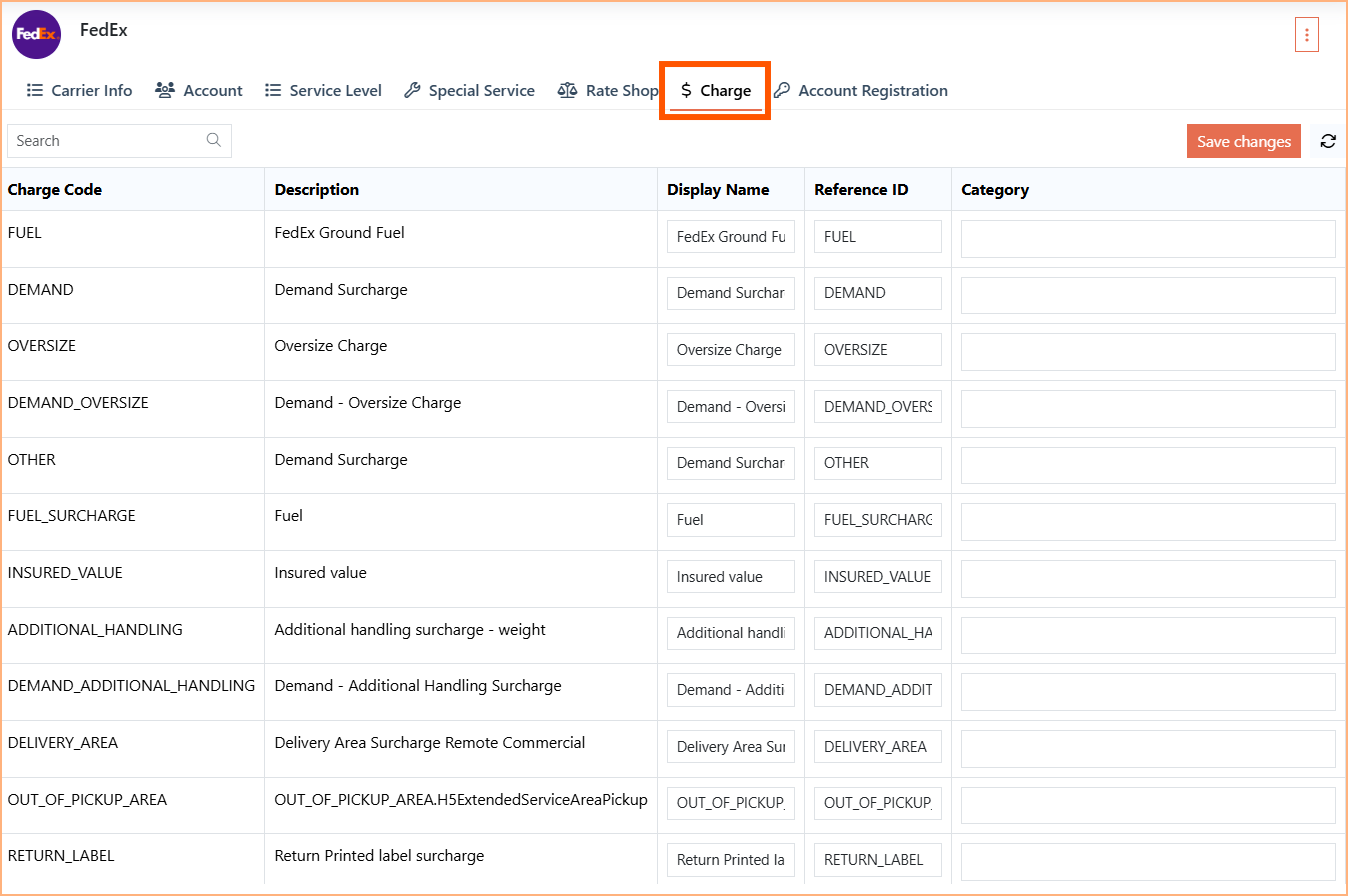Edit Display Name for FUEL_SURCHARGE row
This screenshot has height=896, width=1348.
click(731, 520)
